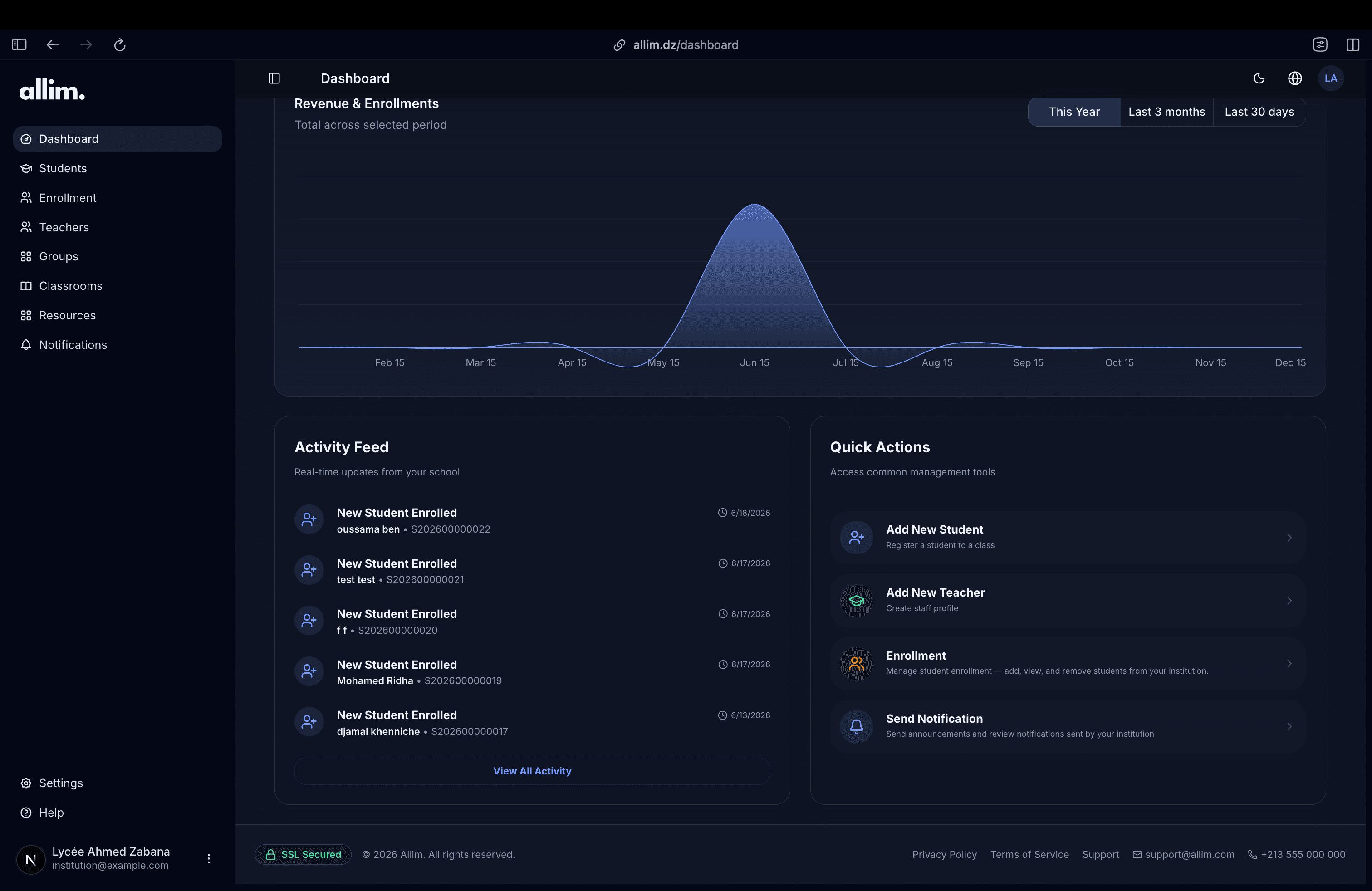The height and width of the screenshot is (891, 1372).
Task: Click the SSL Secured badge
Action: pos(303,854)
